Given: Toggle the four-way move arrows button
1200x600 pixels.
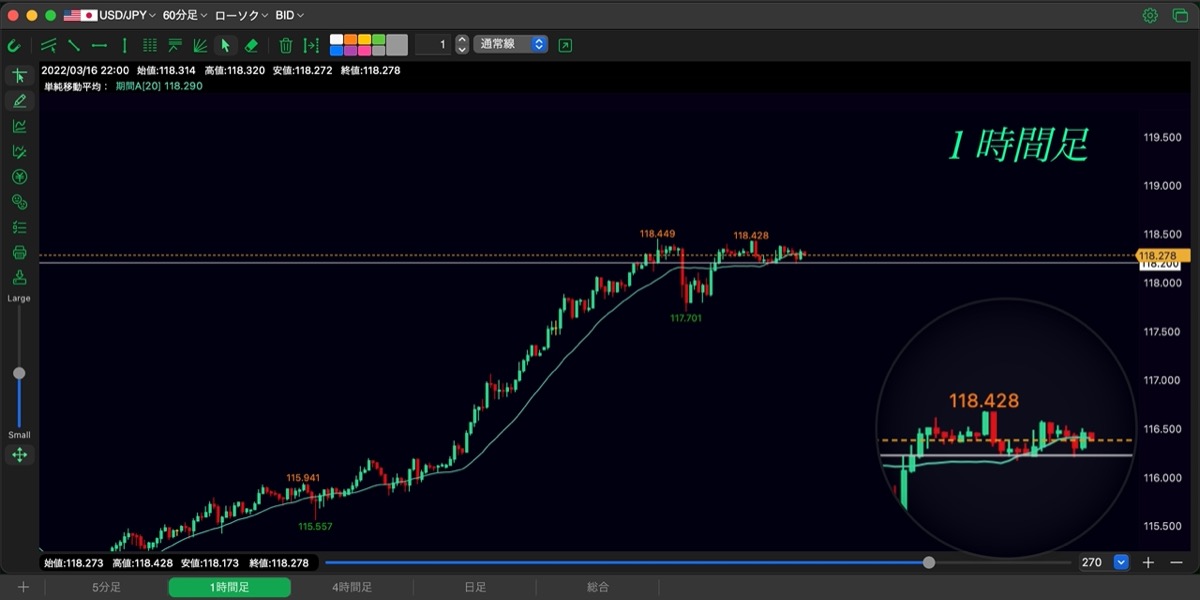Looking at the screenshot, I should pyautogui.click(x=19, y=455).
